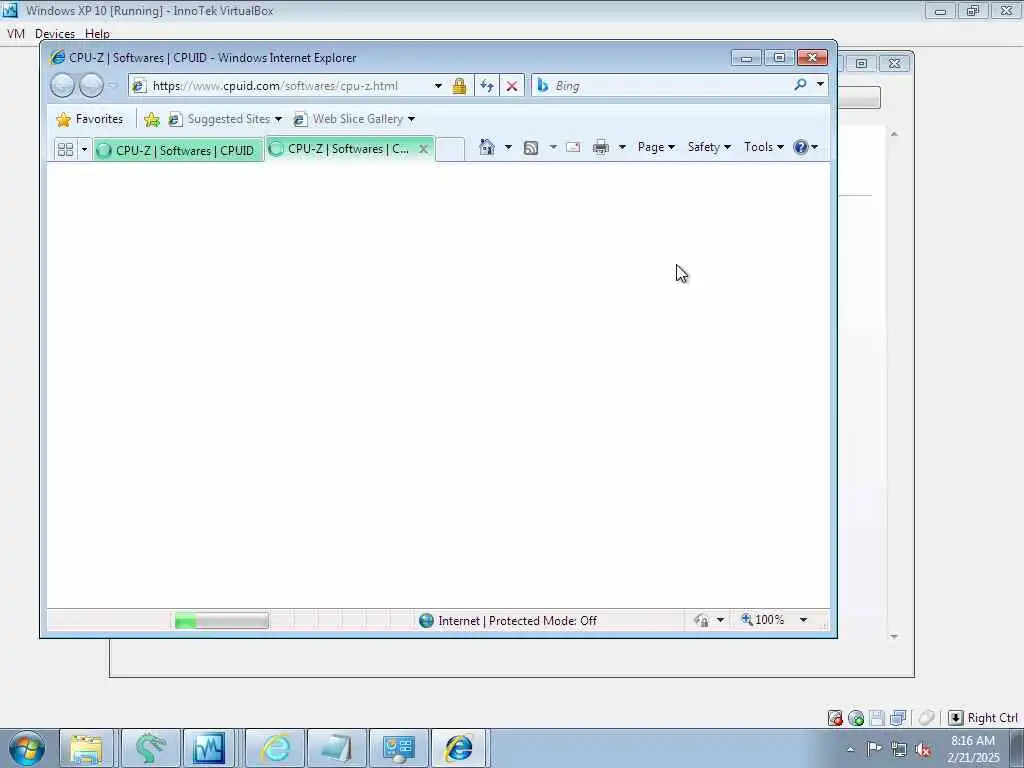Open a new blank tab
This screenshot has width=1024, height=768.
(450, 149)
